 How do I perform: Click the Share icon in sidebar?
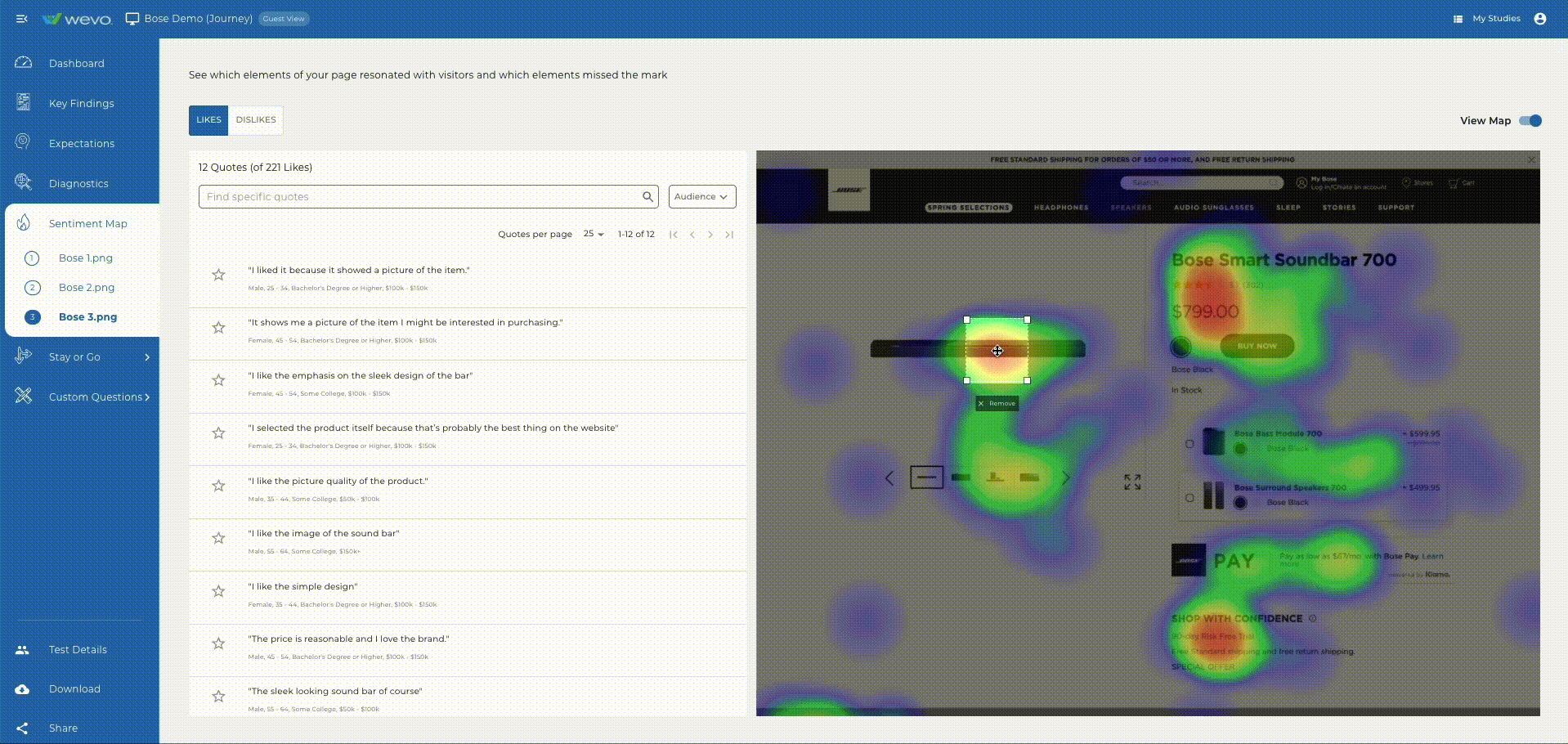click(22, 728)
